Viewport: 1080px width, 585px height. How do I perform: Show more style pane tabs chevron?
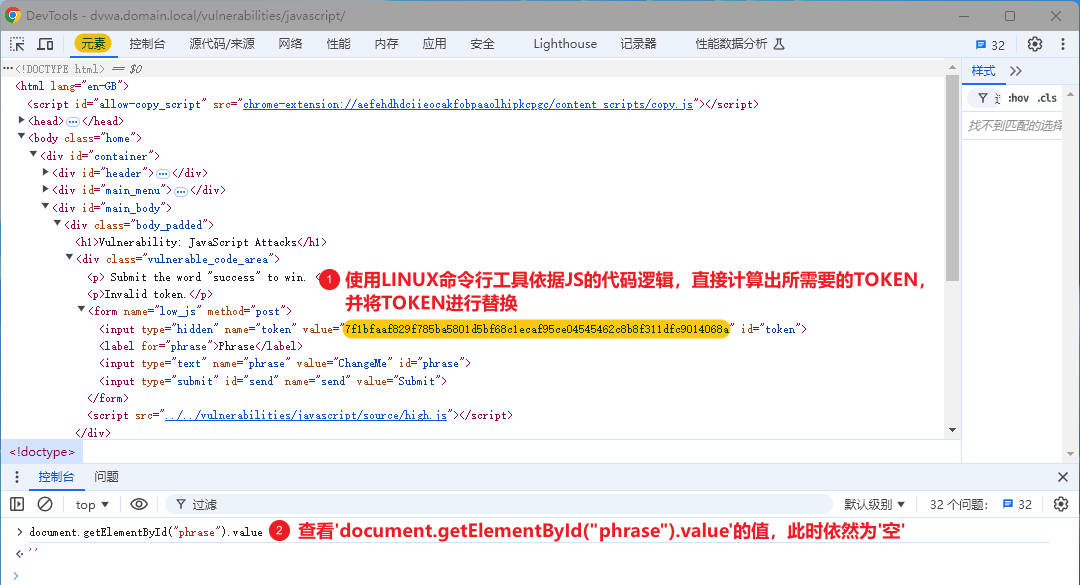click(x=1016, y=71)
